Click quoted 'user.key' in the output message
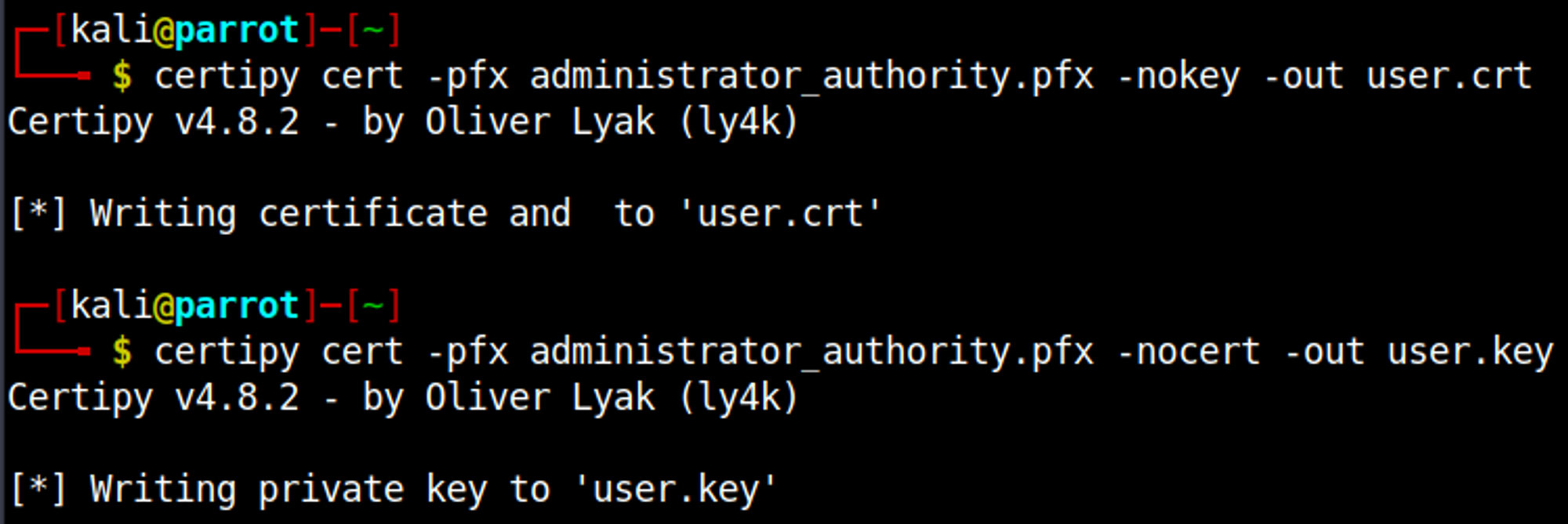Screen dimensions: 1568x524 (x=676, y=490)
